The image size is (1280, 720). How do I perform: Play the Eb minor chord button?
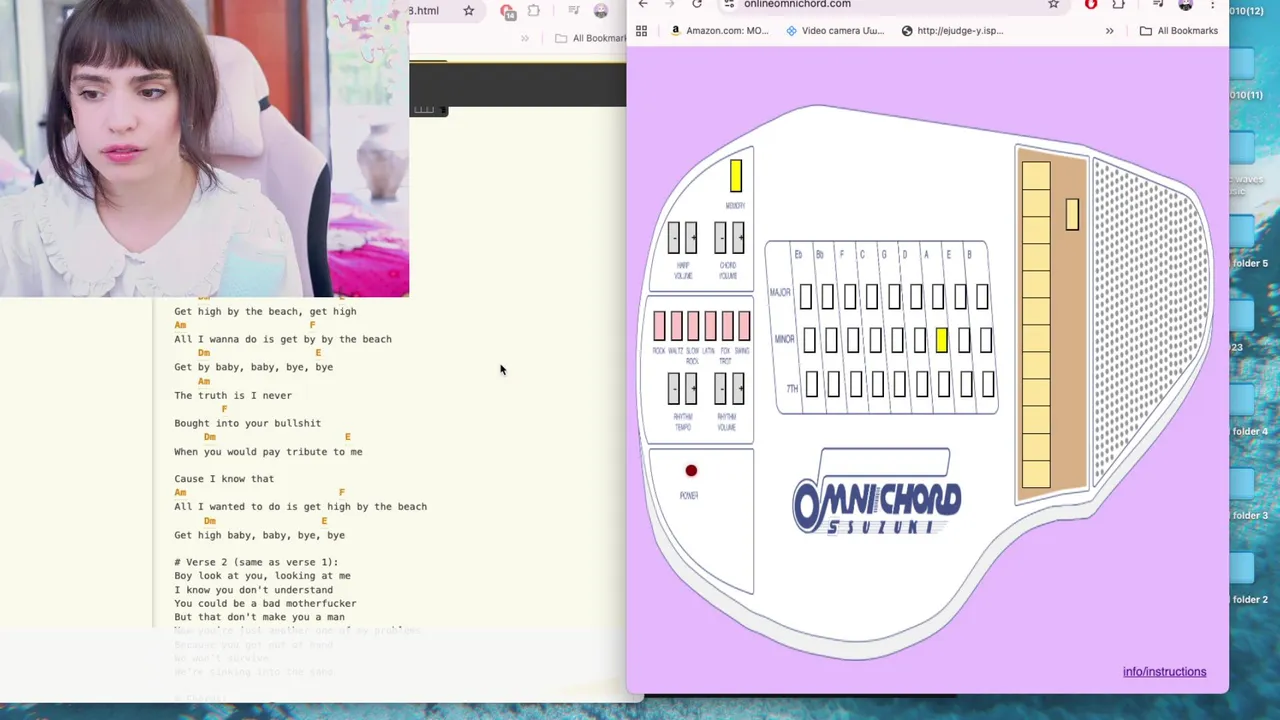point(808,341)
